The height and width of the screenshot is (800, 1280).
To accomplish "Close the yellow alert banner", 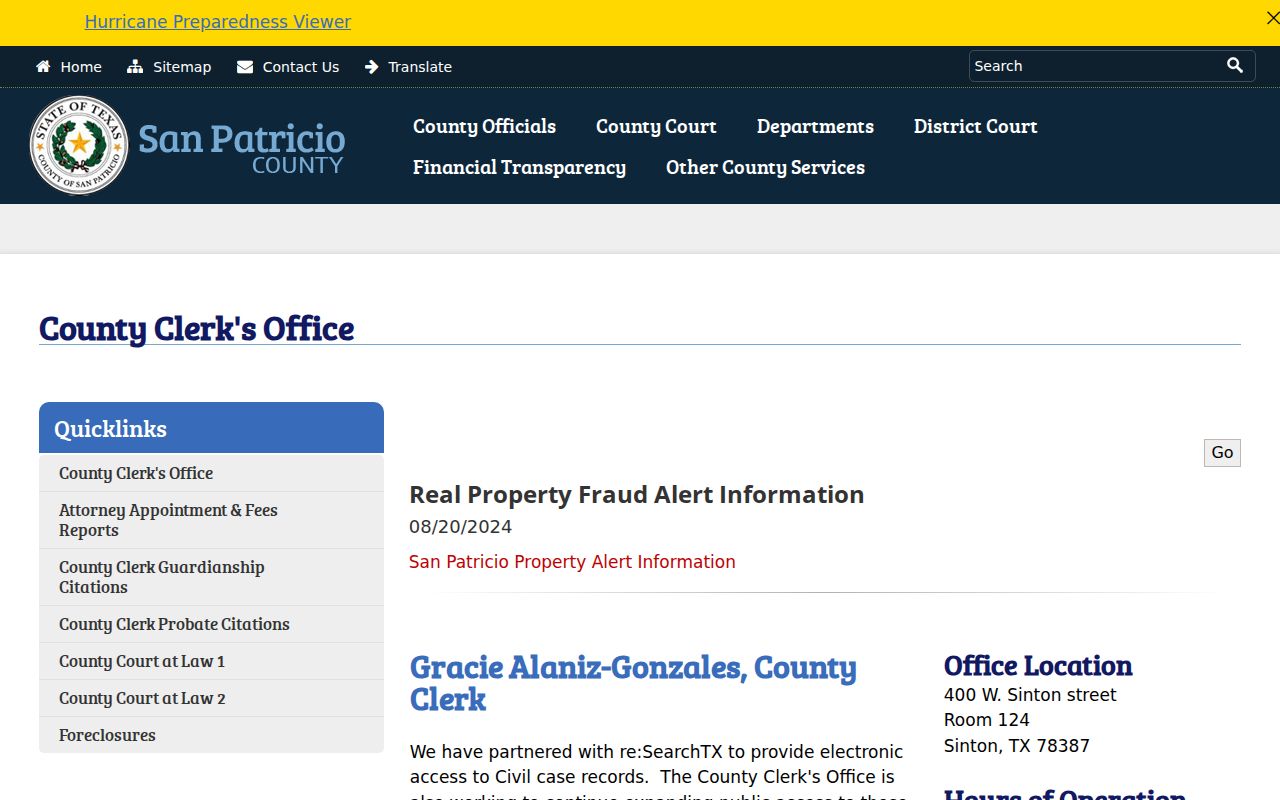I will coord(1272,18).
